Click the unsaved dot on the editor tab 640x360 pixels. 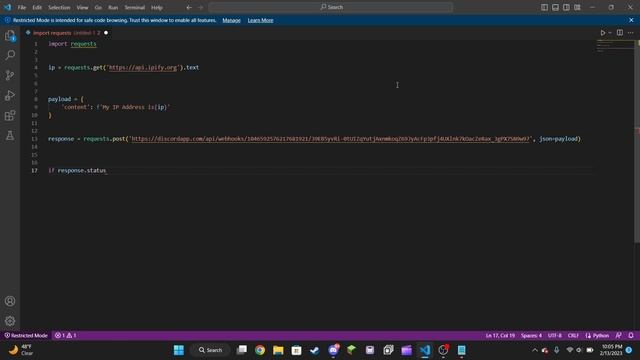click(x=106, y=33)
